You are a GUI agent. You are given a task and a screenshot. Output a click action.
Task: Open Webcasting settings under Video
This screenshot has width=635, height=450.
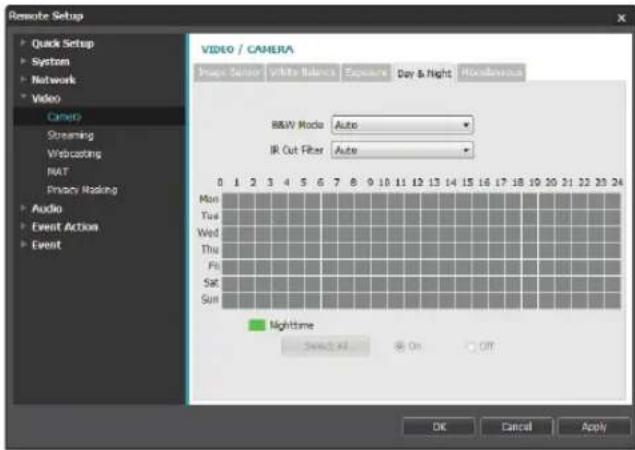point(74,154)
